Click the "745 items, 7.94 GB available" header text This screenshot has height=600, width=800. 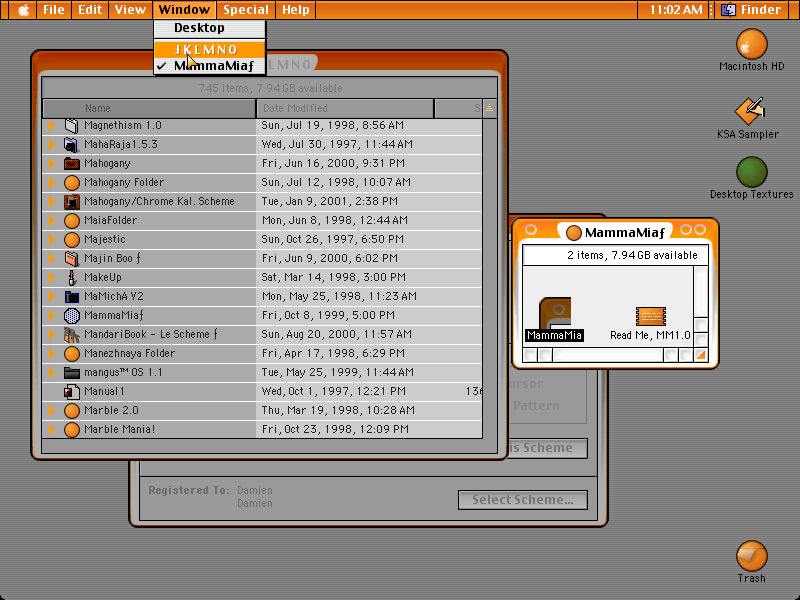[270, 88]
